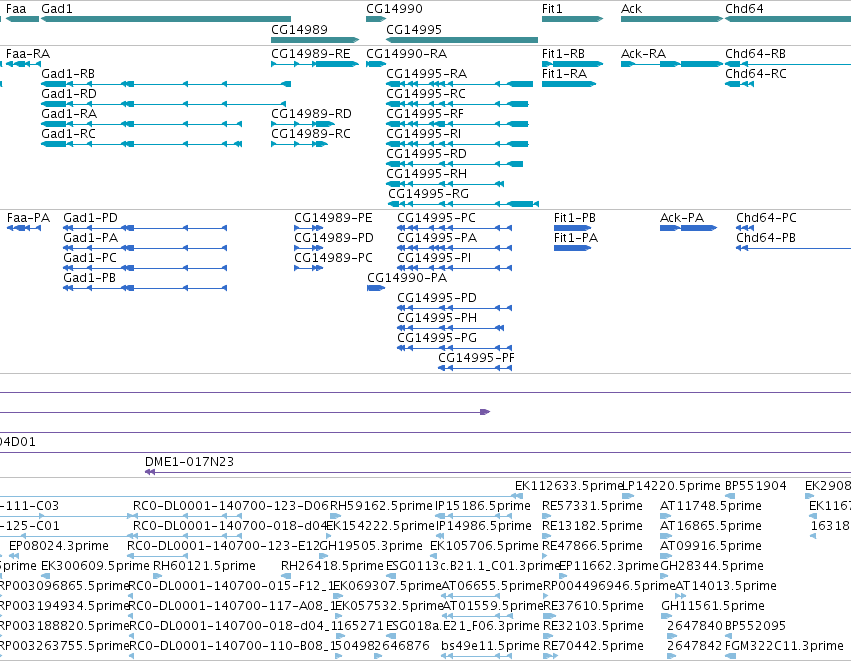Viewport: 851px width, 661px height.
Task: Select transcript CG14995-RG
Action: (x=463, y=204)
